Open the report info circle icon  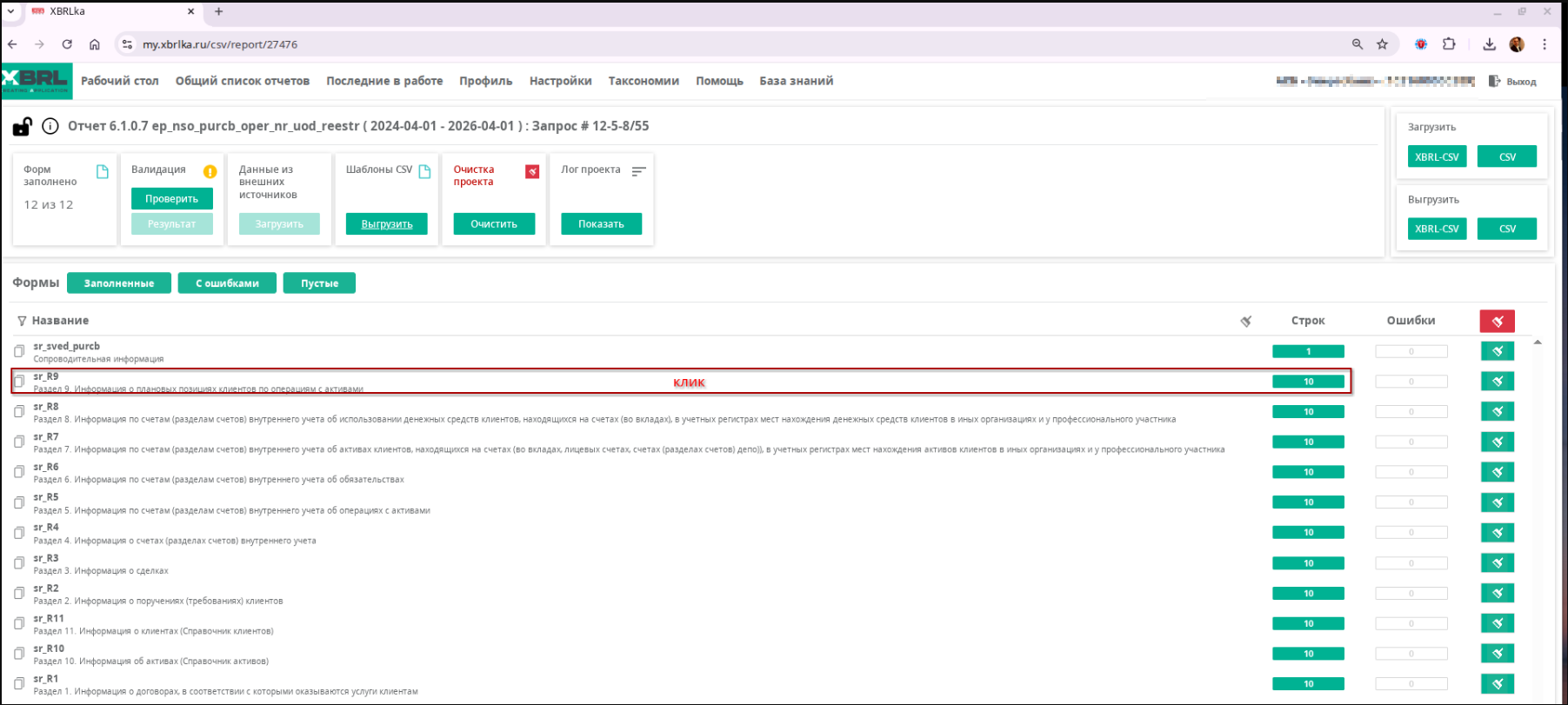click(x=50, y=127)
